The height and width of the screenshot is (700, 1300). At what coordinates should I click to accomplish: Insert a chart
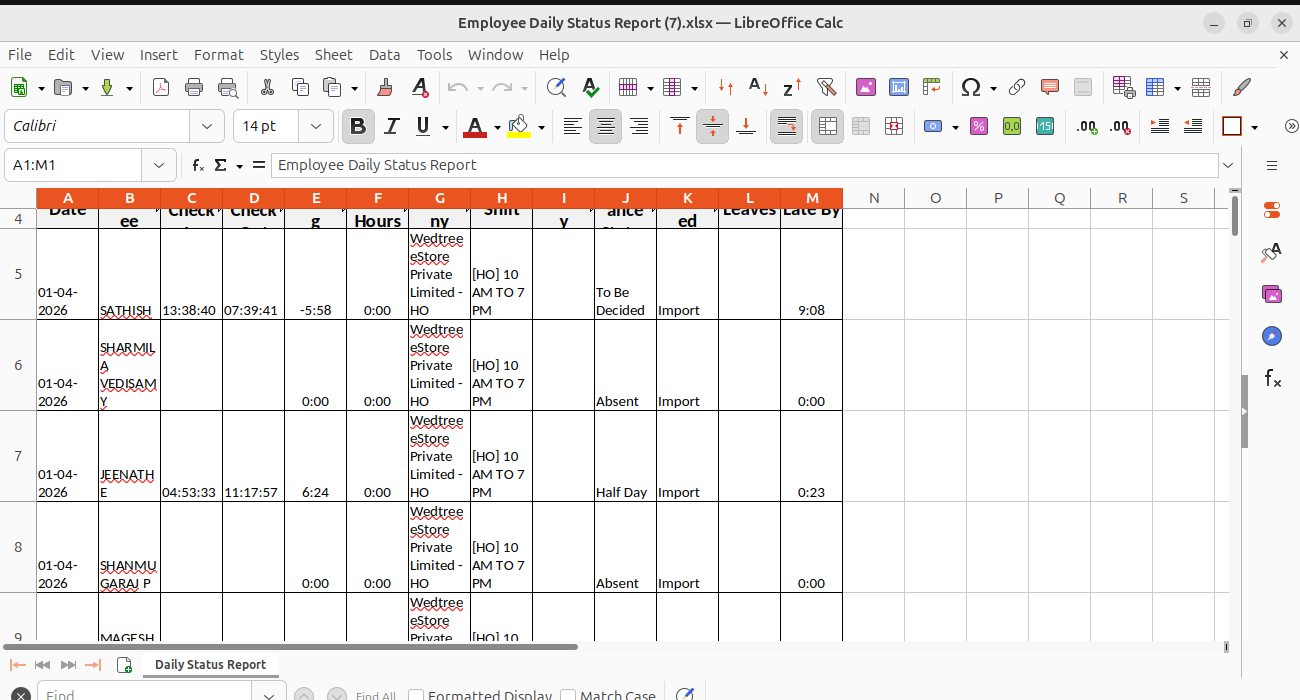tap(899, 87)
